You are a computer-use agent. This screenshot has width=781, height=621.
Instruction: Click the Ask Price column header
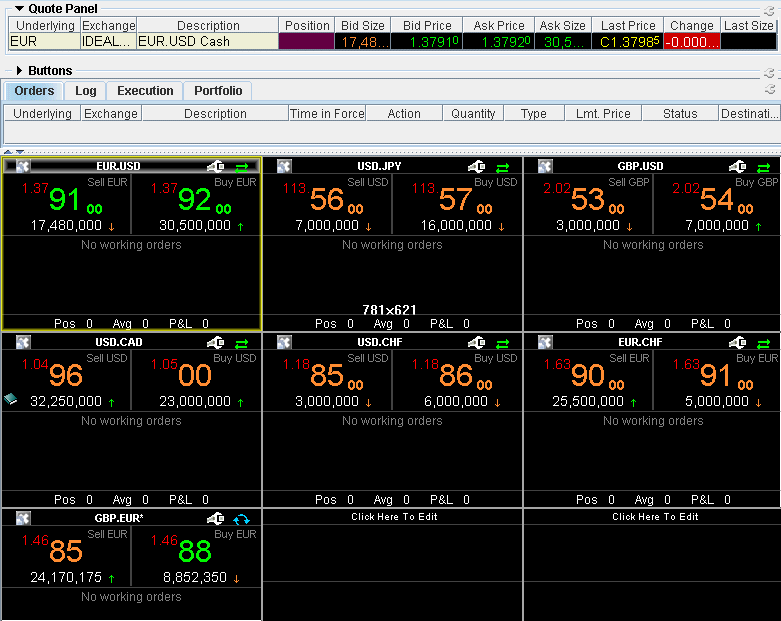click(499, 25)
